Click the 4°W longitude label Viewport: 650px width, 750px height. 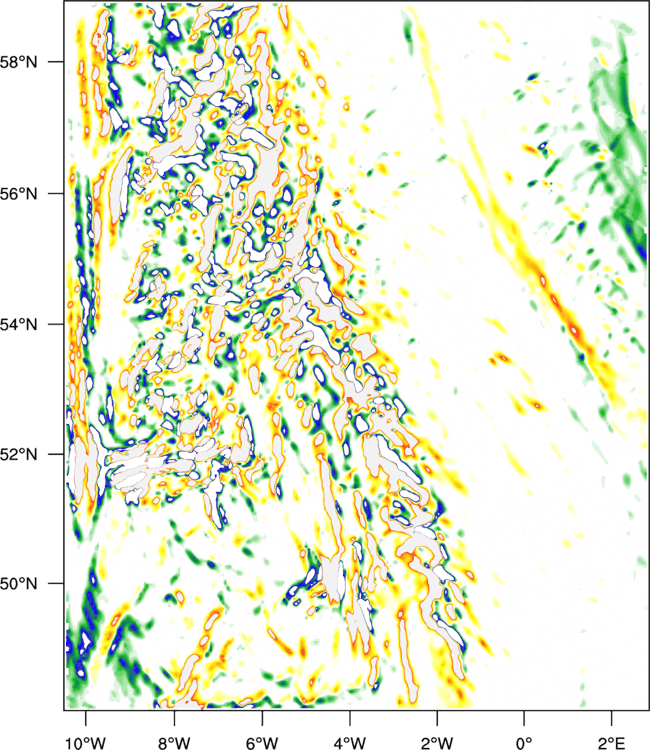point(350,743)
